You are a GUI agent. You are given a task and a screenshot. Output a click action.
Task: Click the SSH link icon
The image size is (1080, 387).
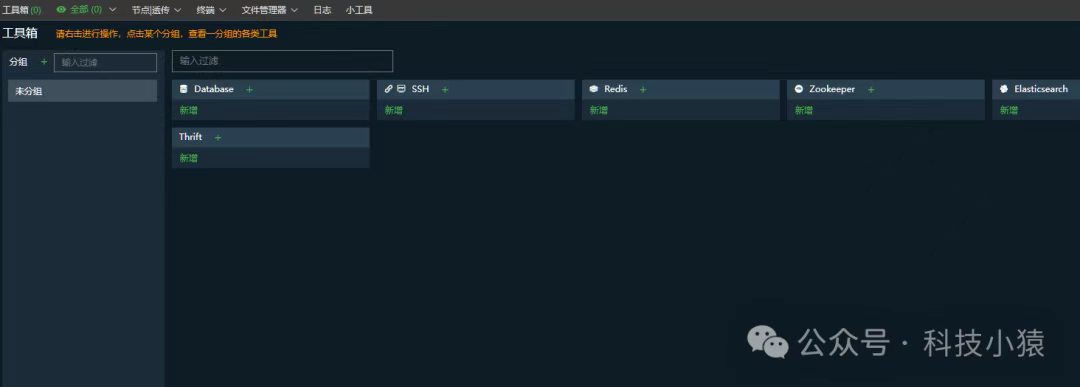388,90
